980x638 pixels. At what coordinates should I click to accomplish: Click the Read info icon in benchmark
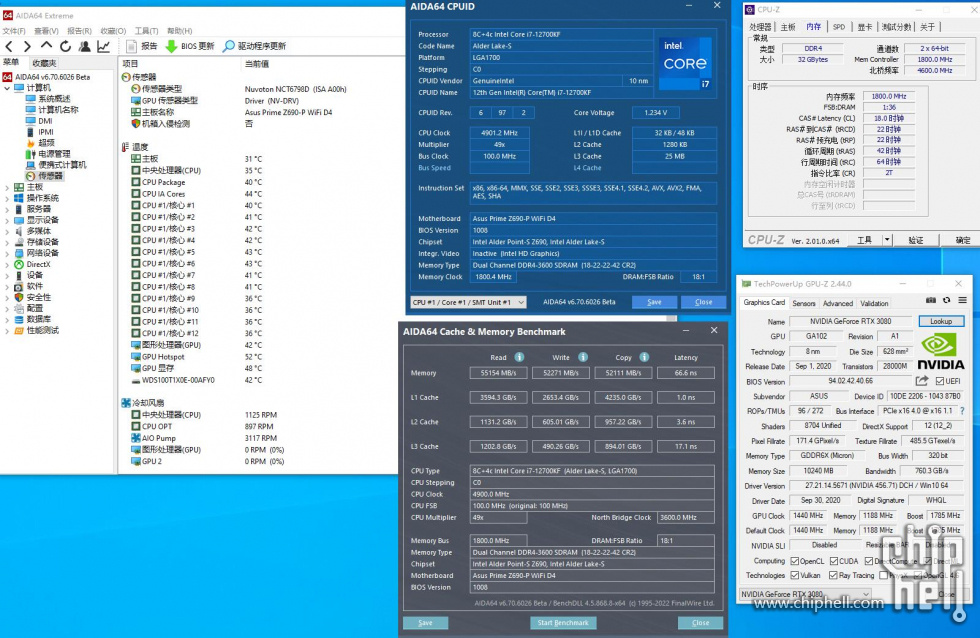pyautogui.click(x=519, y=357)
